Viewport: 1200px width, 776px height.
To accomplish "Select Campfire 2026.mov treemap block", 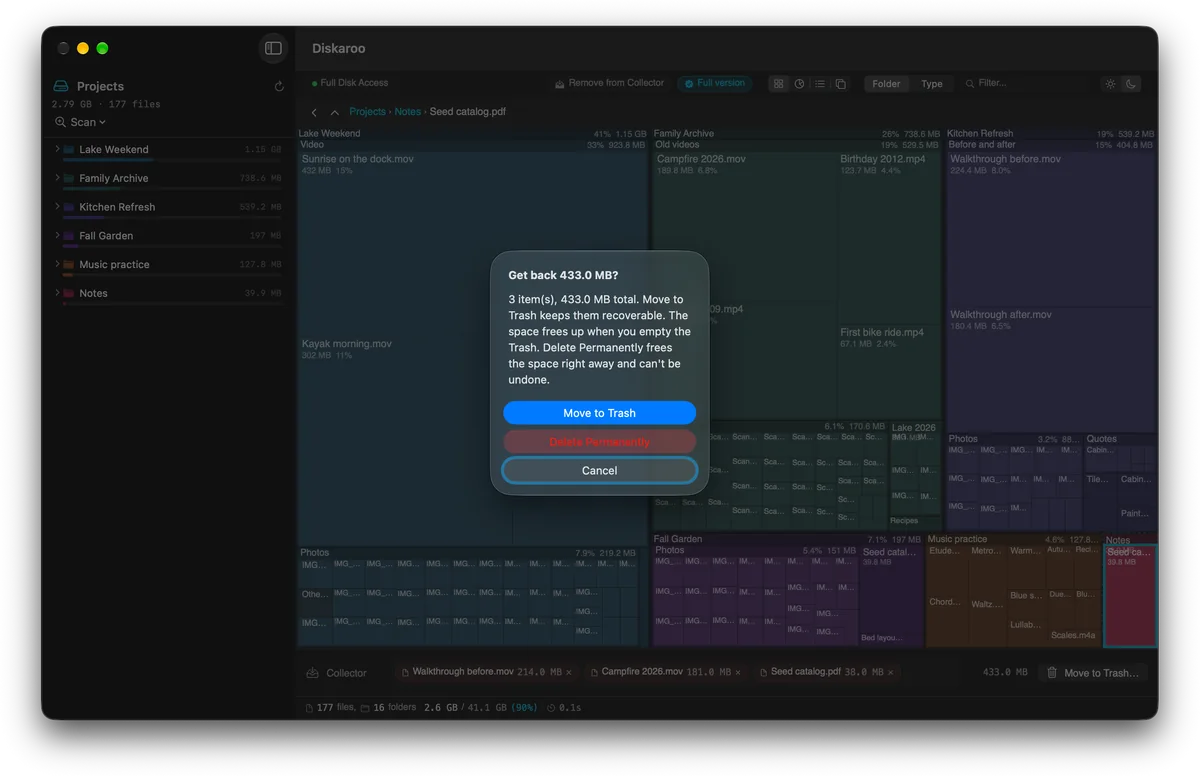I will pyautogui.click(x=744, y=226).
